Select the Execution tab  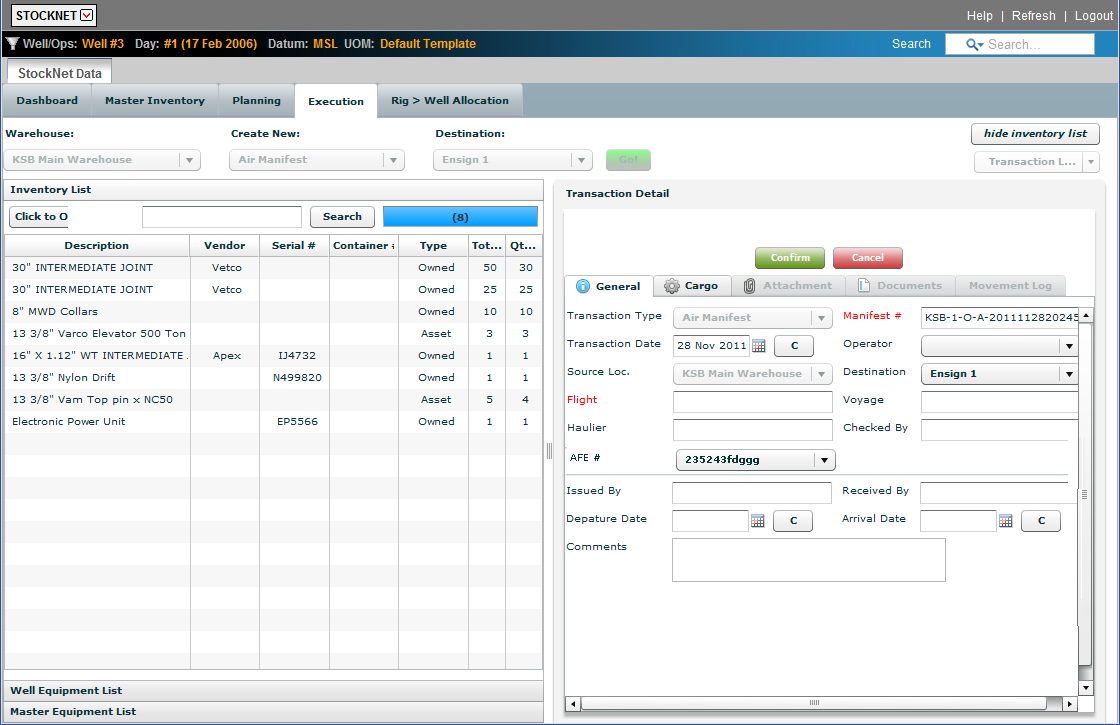pyautogui.click(x=336, y=101)
